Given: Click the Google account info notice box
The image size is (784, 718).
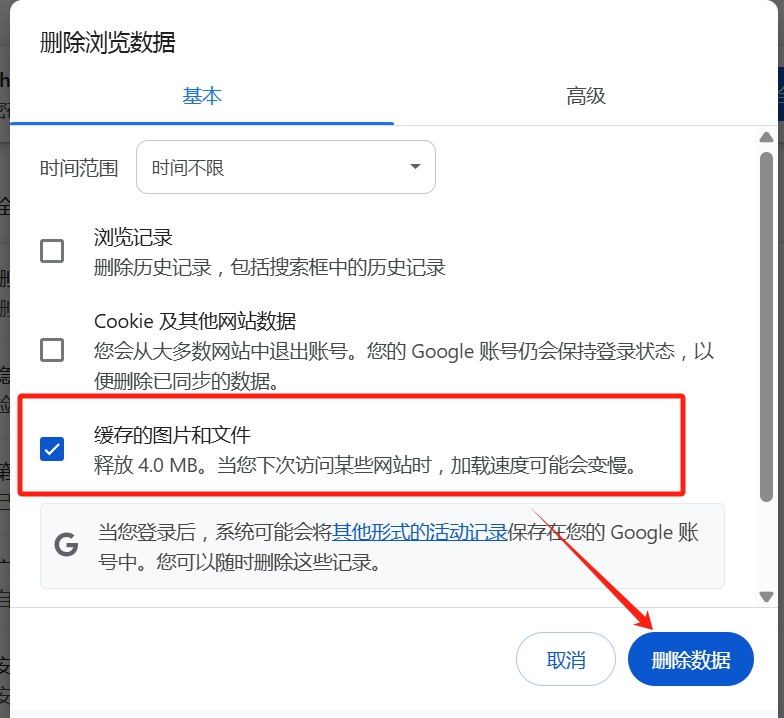Looking at the screenshot, I should coord(382,546).
